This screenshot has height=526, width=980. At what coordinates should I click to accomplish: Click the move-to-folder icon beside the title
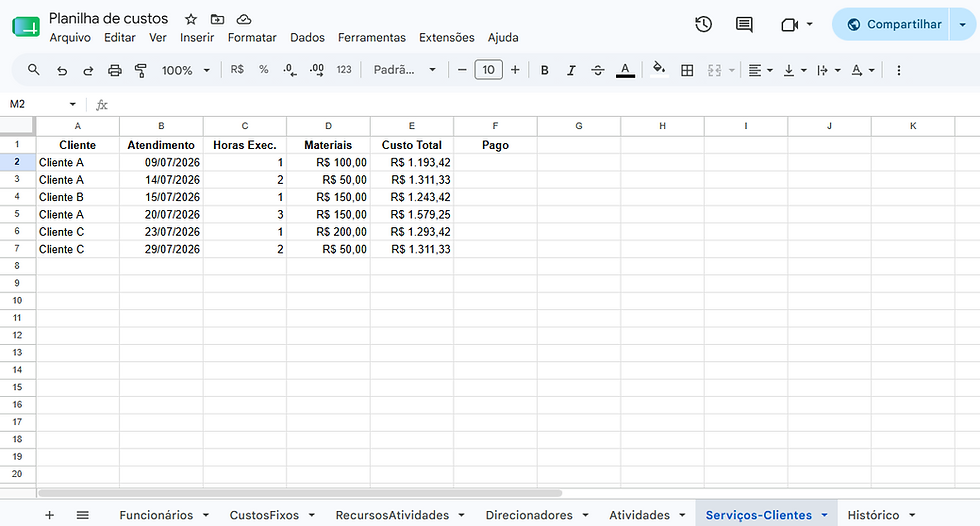(217, 19)
